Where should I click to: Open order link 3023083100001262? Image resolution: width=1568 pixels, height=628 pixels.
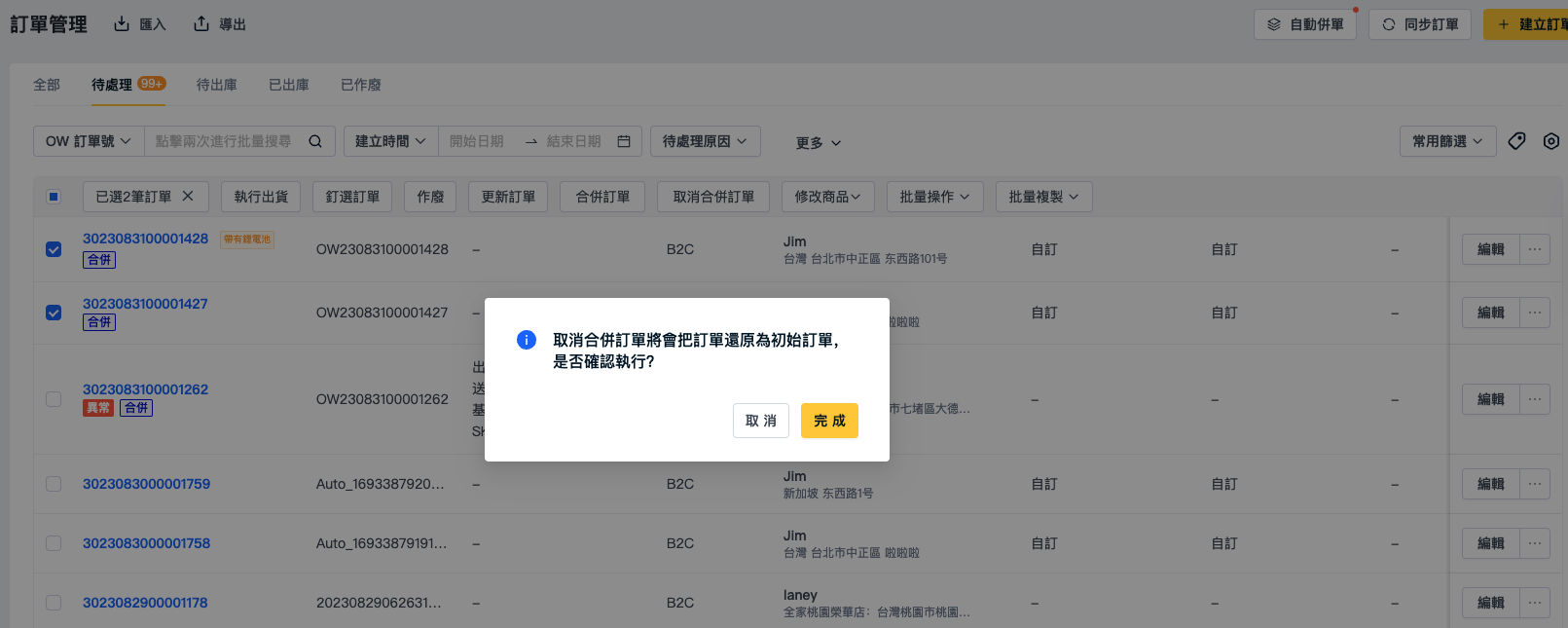(145, 389)
